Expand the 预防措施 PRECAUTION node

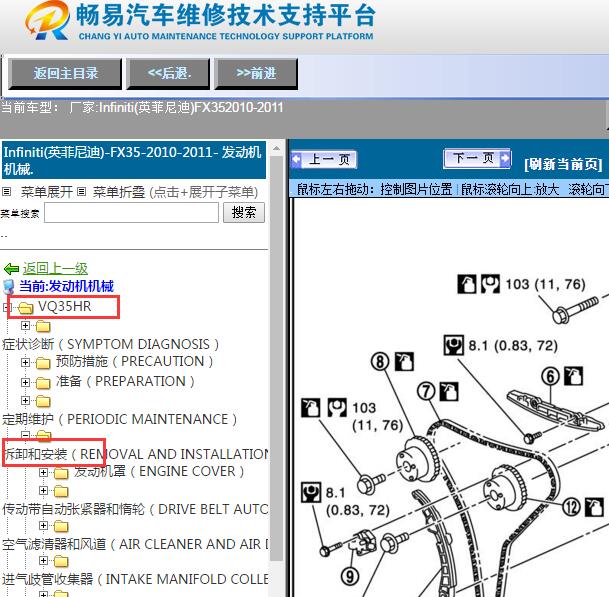25,362
